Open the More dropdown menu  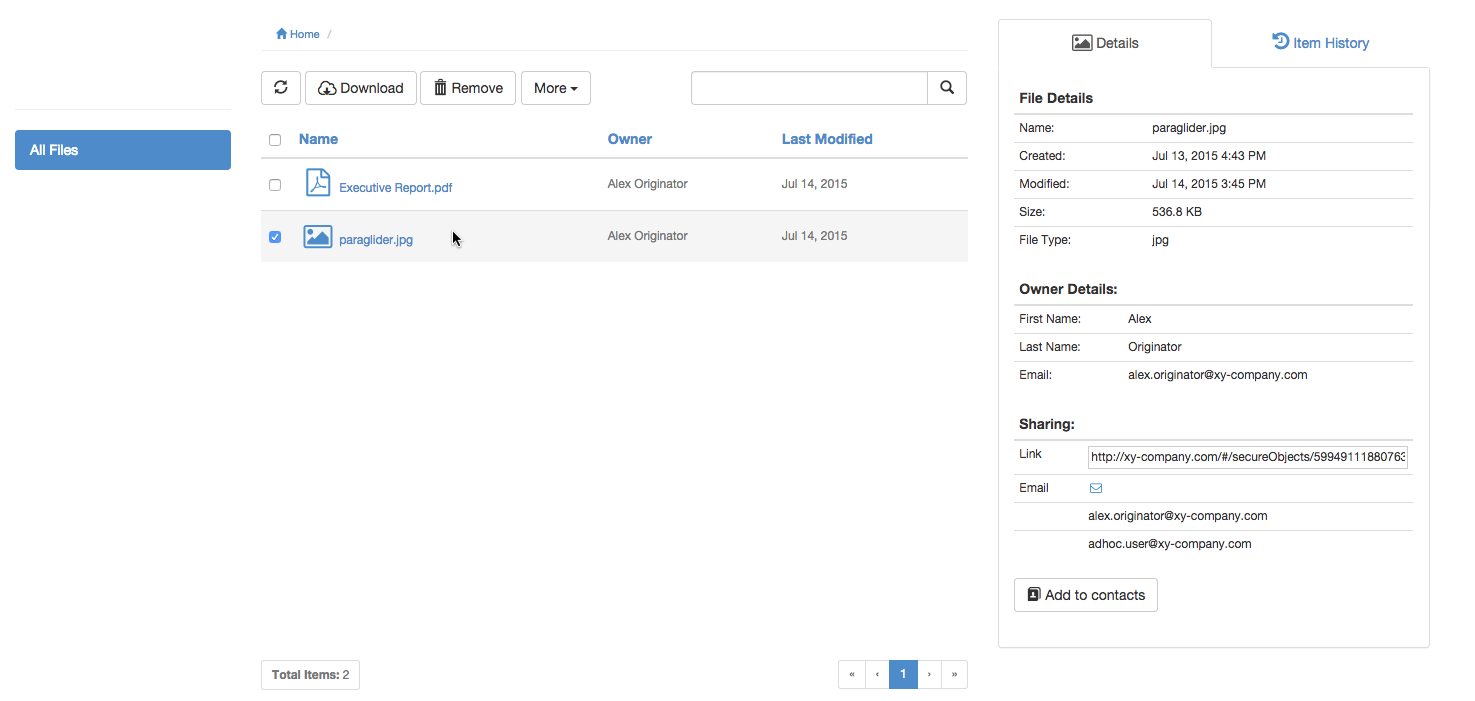click(555, 88)
